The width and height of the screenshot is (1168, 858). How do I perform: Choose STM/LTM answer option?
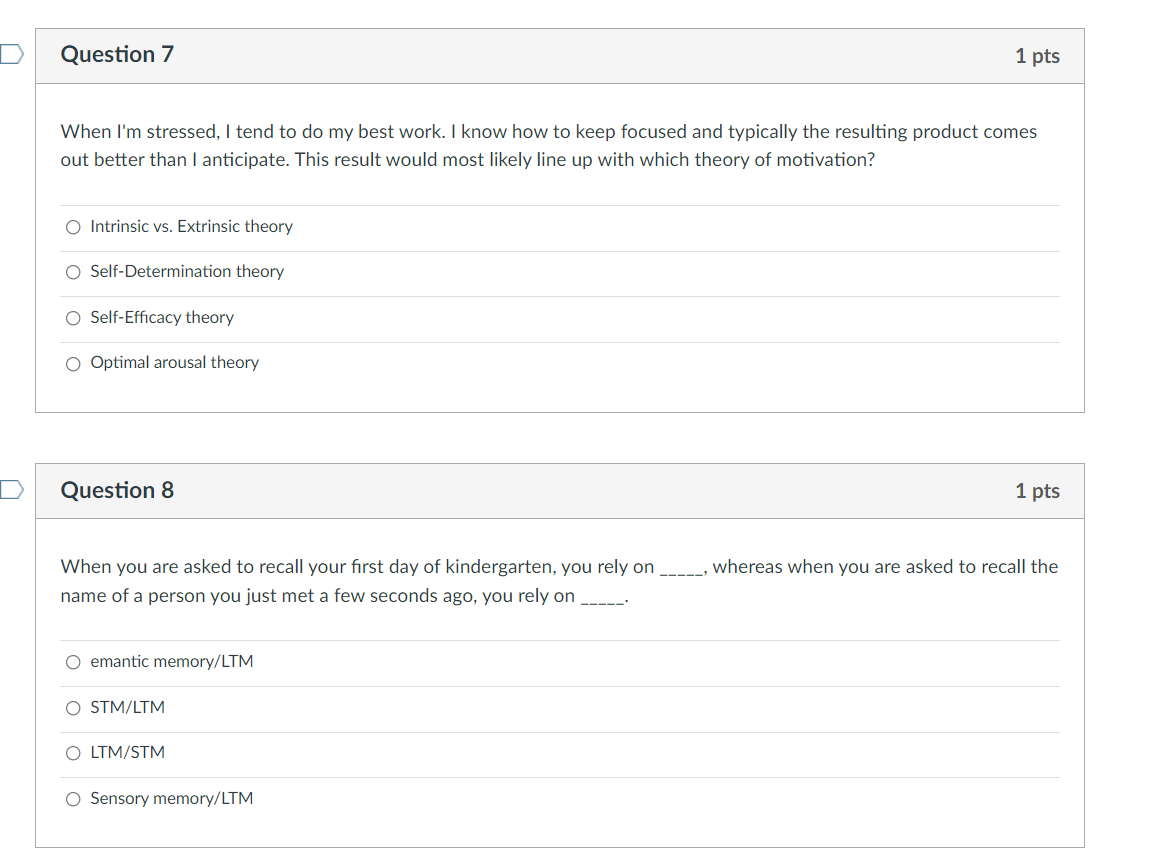[x=73, y=708]
